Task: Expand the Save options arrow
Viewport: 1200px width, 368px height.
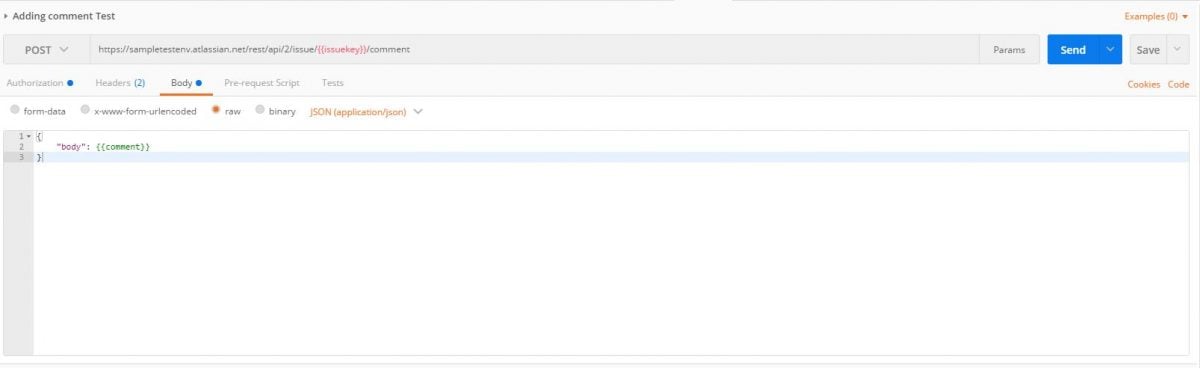Action: (1177, 50)
